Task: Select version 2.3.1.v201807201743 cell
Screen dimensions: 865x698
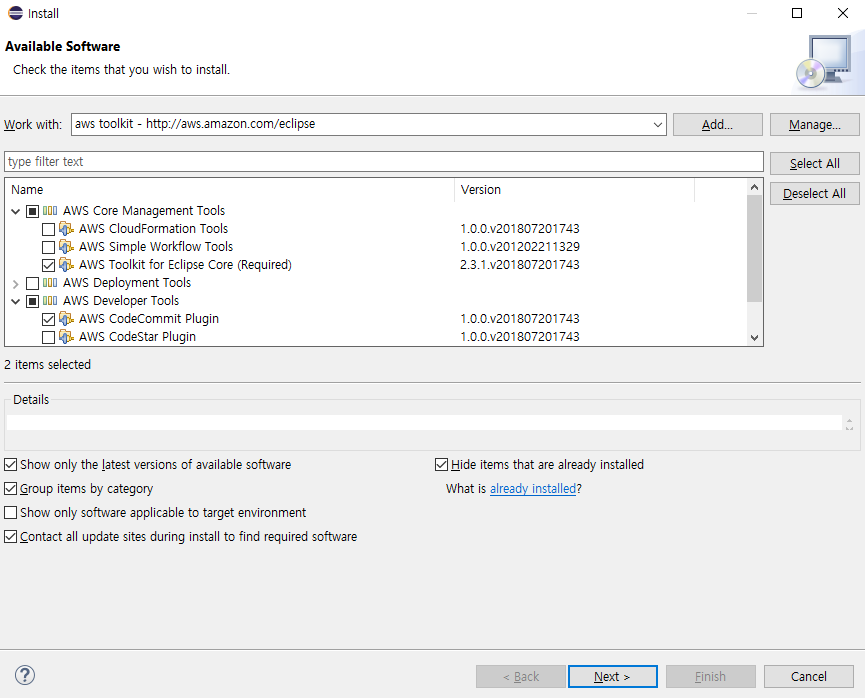Action: point(520,265)
